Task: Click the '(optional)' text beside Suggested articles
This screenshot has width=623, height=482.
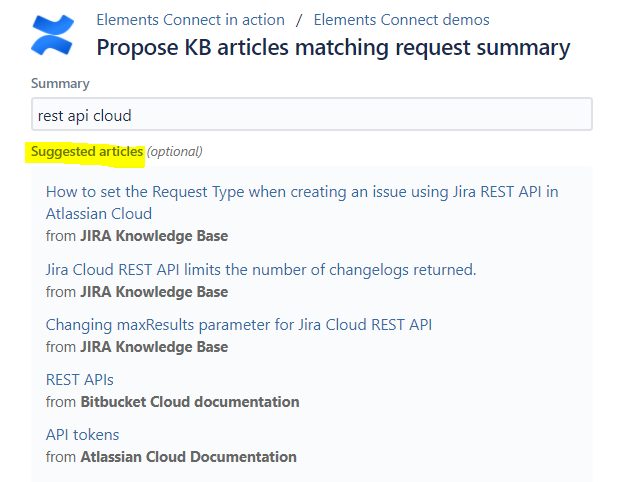Action: tap(175, 152)
